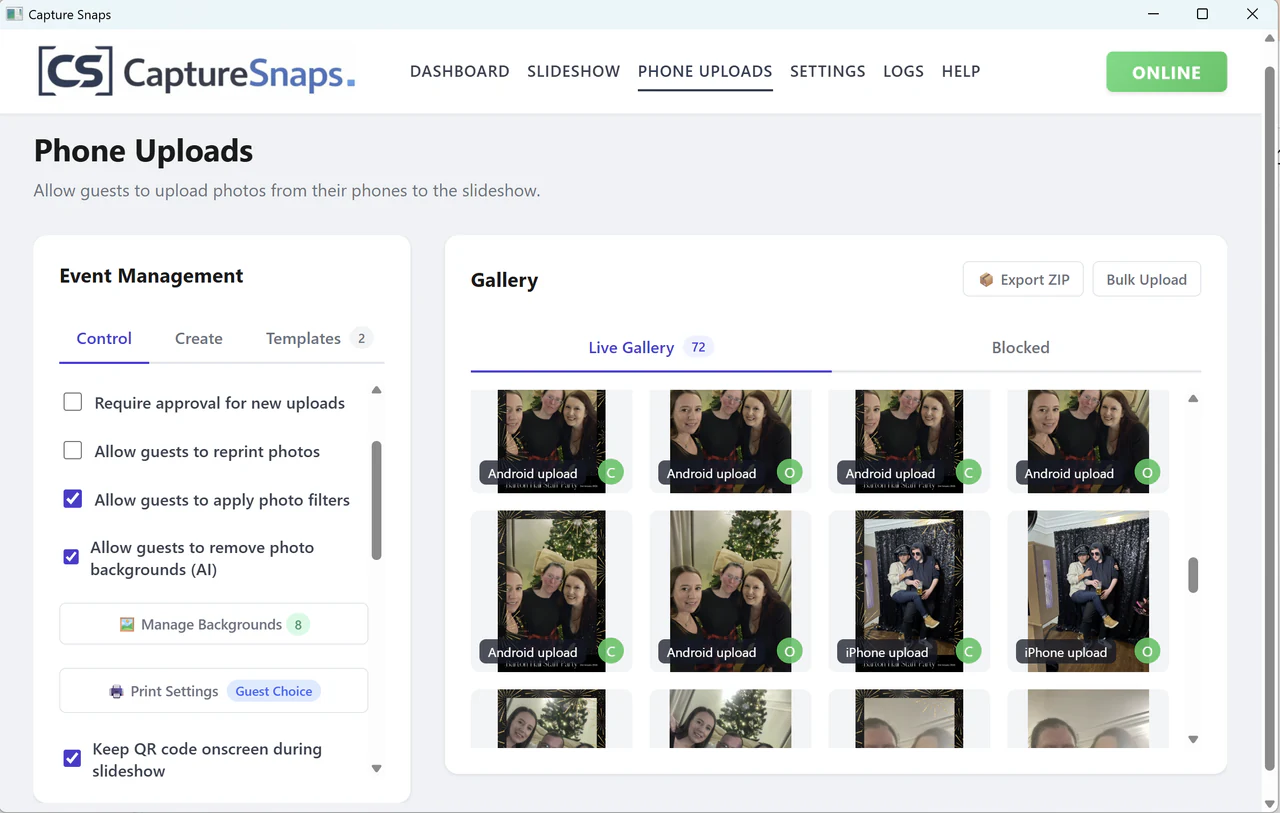Click the printer icon beside Print Settings
The height and width of the screenshot is (813, 1280).
pyautogui.click(x=117, y=692)
